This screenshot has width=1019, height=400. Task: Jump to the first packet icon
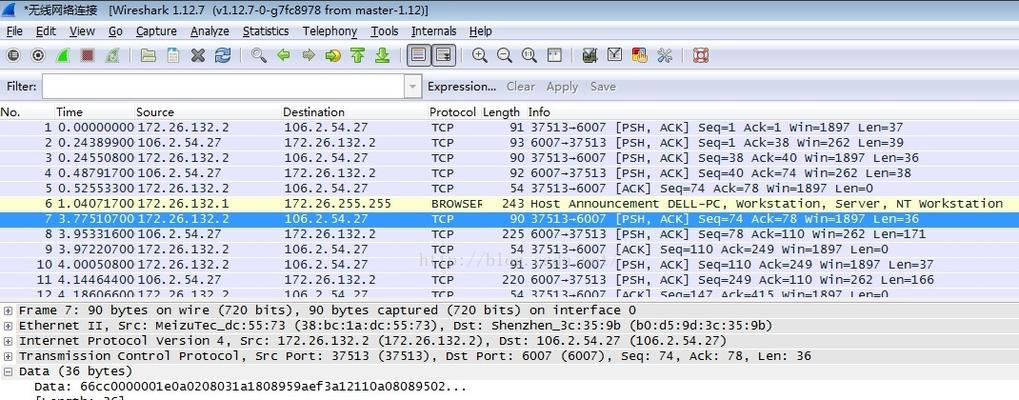(x=357, y=56)
